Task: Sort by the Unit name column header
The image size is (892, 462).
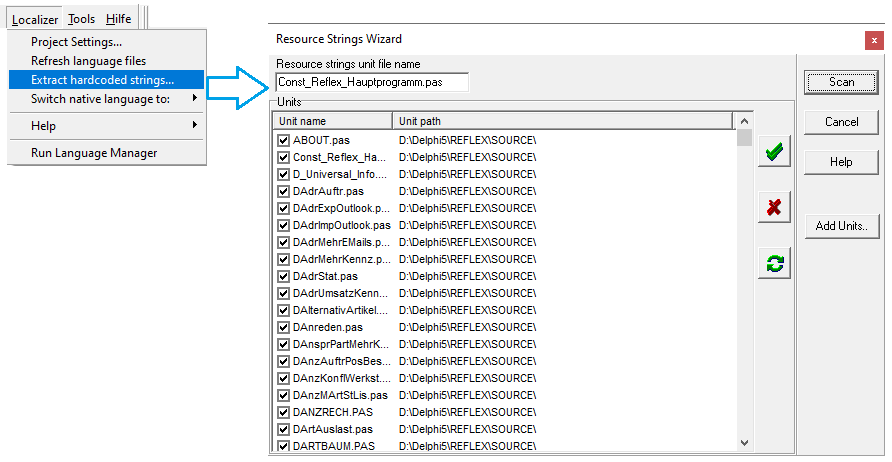Action: (333, 121)
